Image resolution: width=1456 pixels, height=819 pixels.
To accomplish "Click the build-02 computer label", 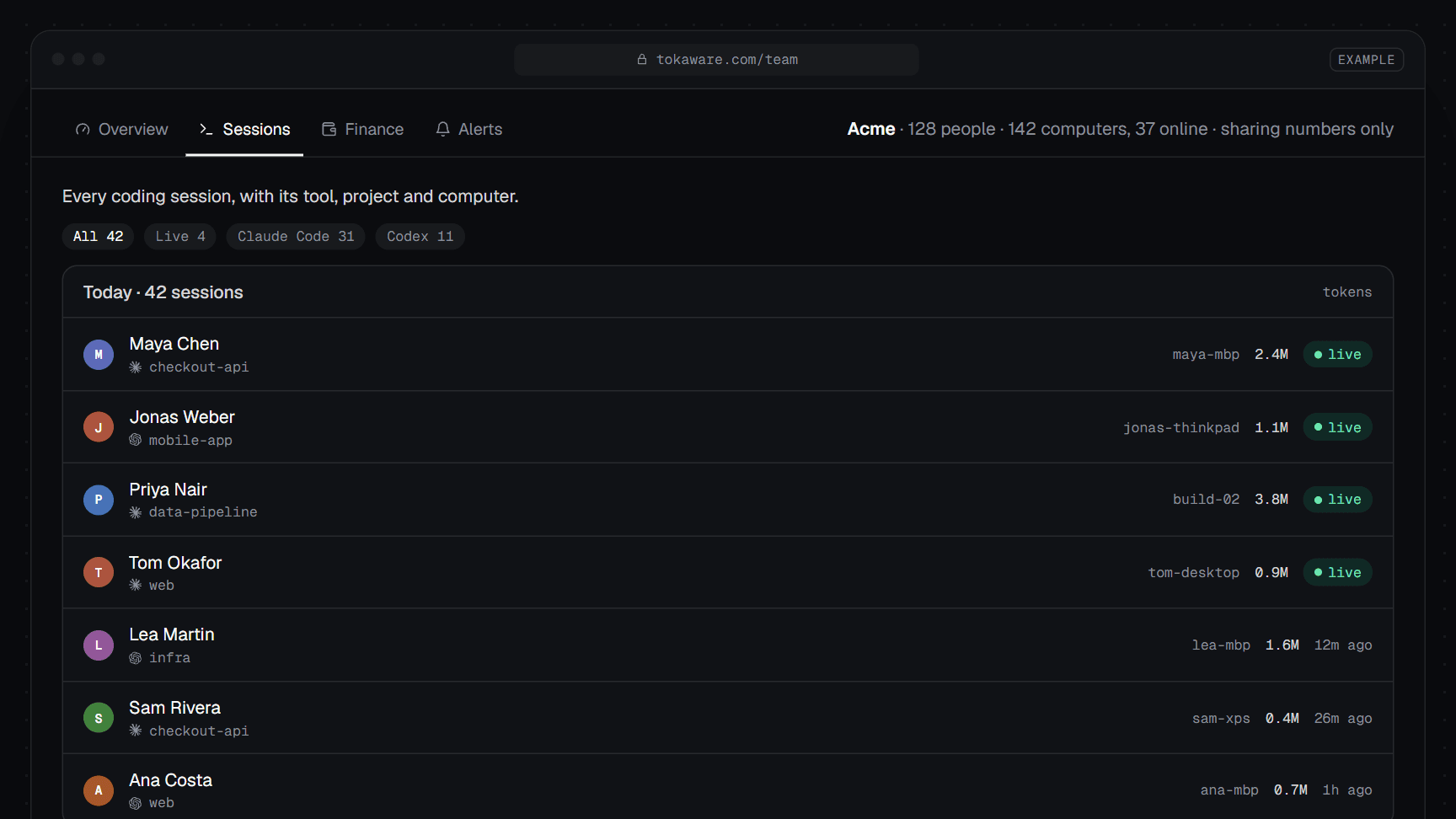I will [x=1207, y=500].
